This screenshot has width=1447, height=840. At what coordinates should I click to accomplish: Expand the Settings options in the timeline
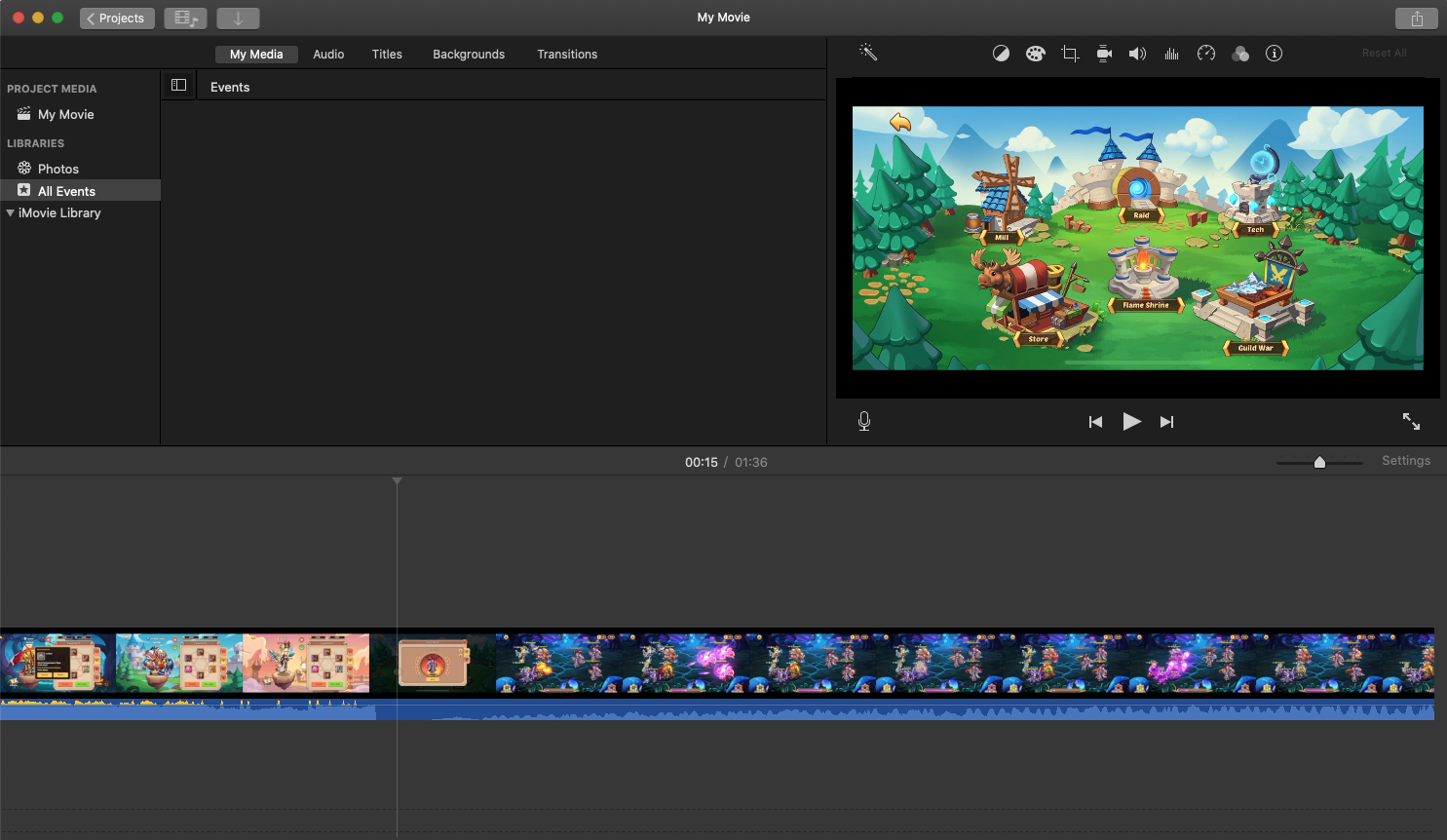pos(1406,460)
